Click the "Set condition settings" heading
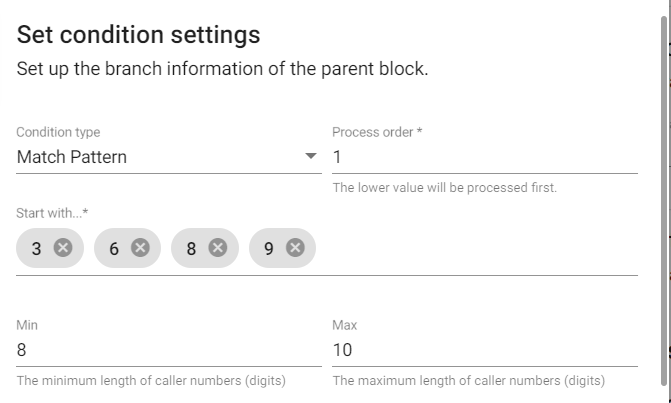The height and width of the screenshot is (403, 671). (x=139, y=35)
